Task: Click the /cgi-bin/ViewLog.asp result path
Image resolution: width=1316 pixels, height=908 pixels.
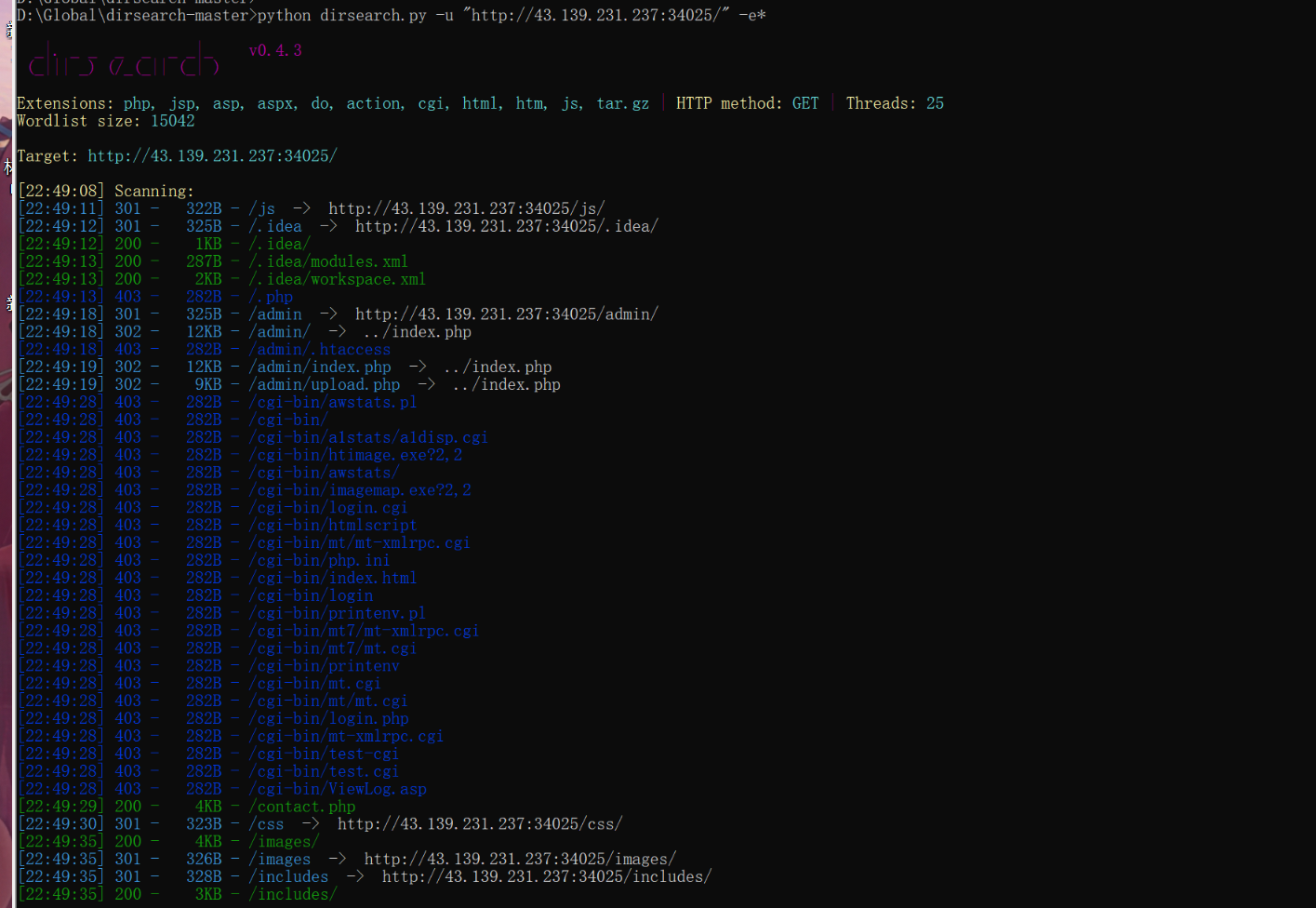Action: (x=337, y=789)
